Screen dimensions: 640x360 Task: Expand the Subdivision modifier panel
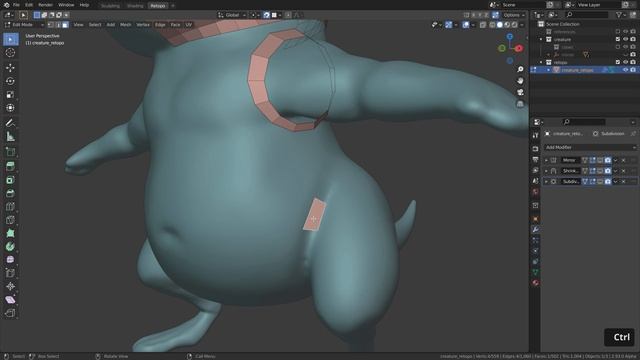[x=547, y=181]
